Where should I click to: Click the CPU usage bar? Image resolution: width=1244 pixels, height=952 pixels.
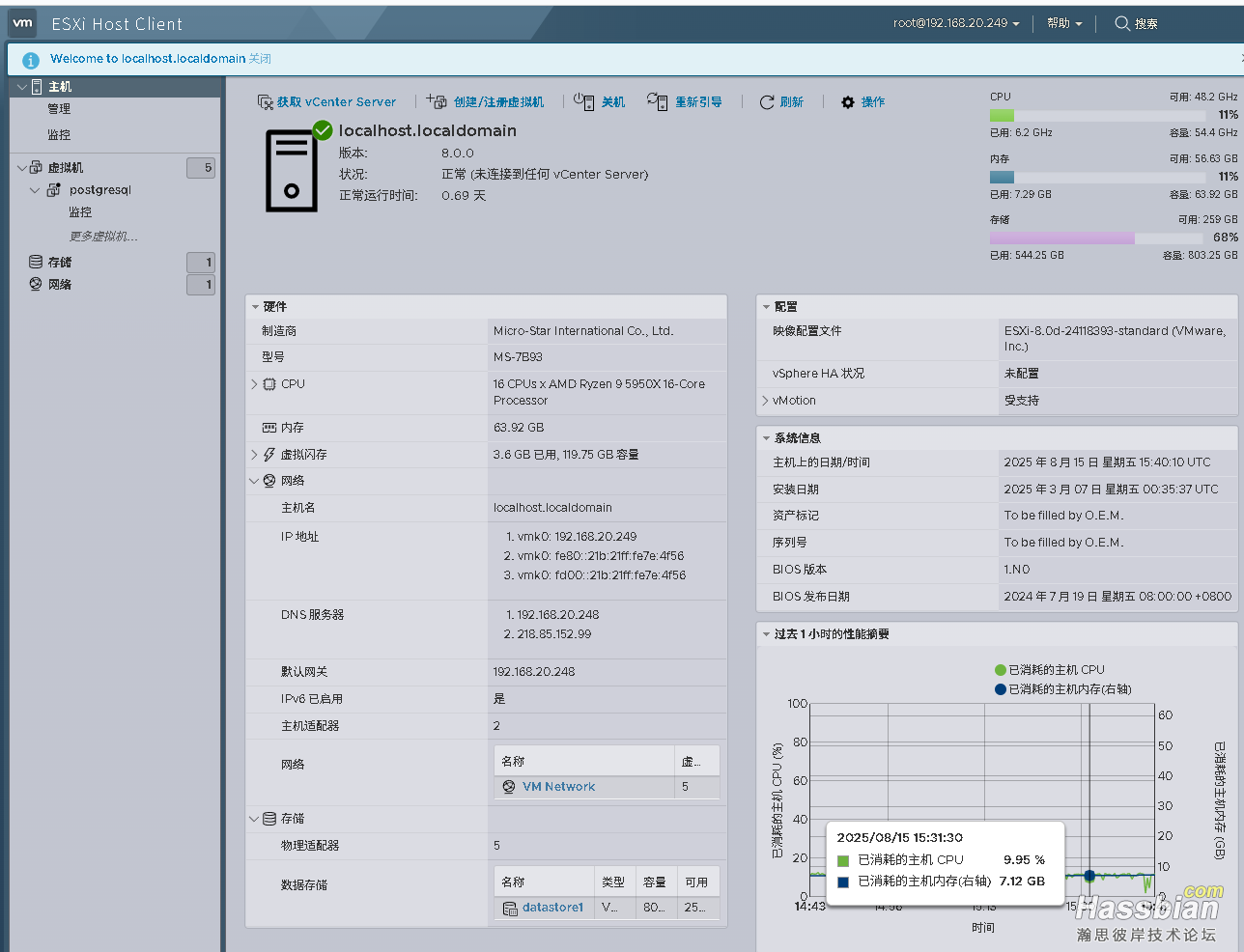point(1097,115)
